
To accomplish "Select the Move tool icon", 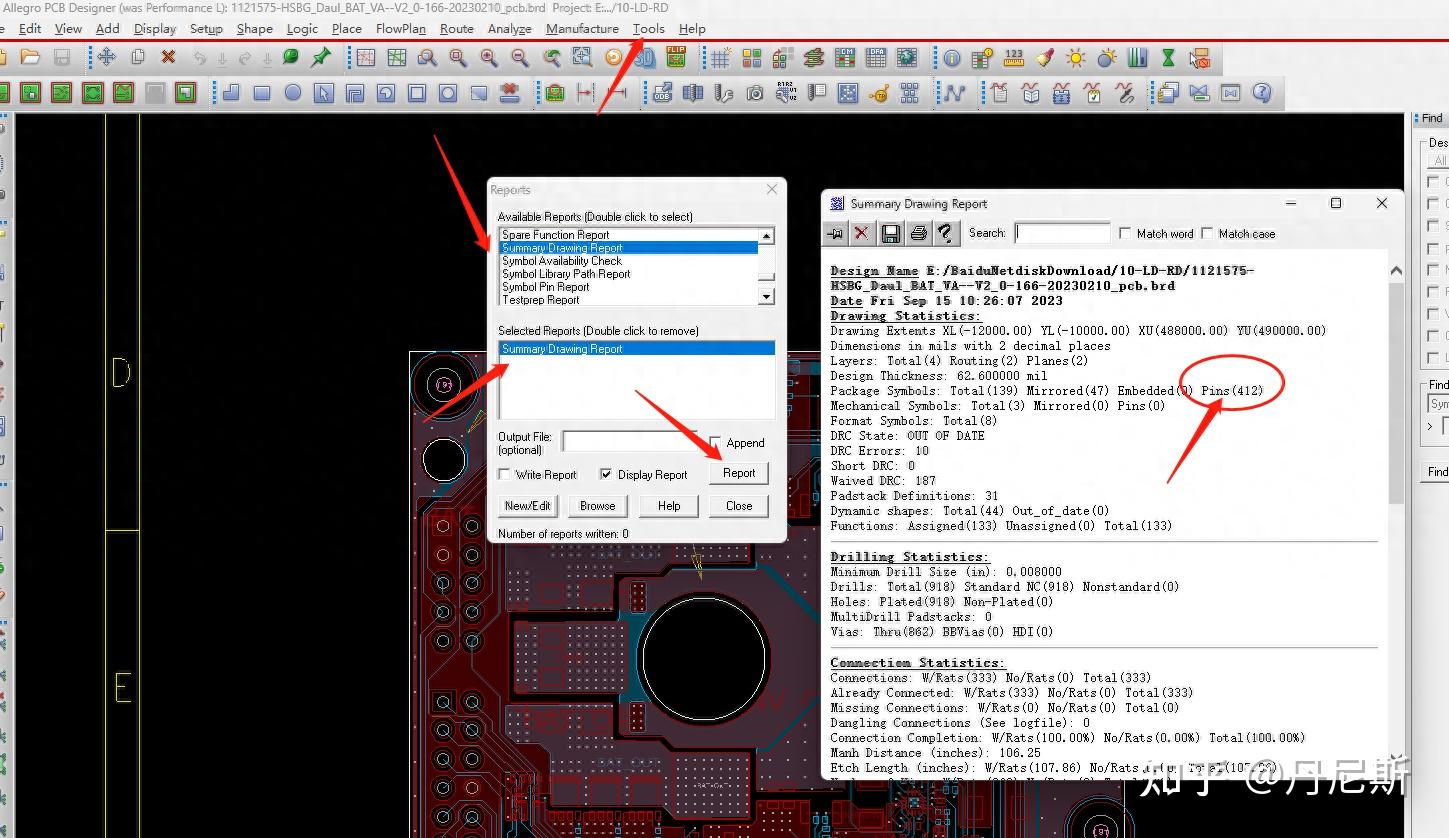I will click(106, 57).
